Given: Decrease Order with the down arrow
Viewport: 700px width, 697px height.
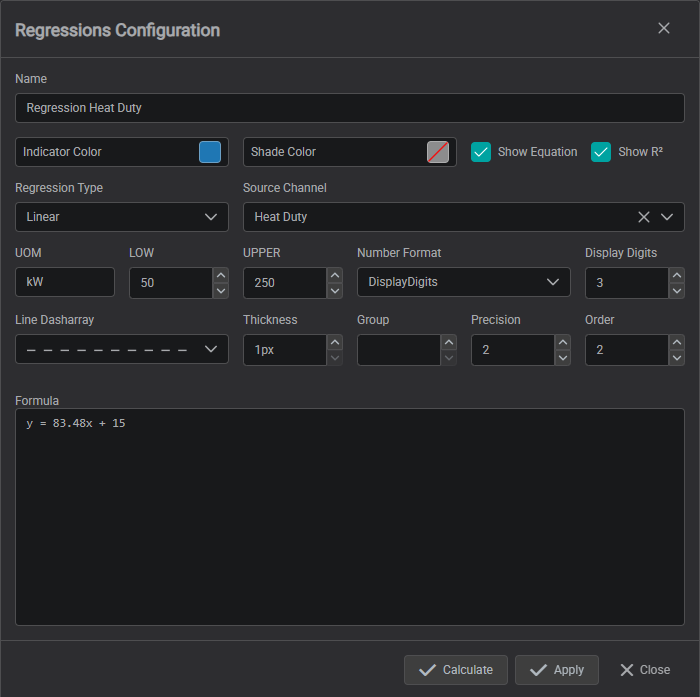Looking at the screenshot, I should click(677, 358).
